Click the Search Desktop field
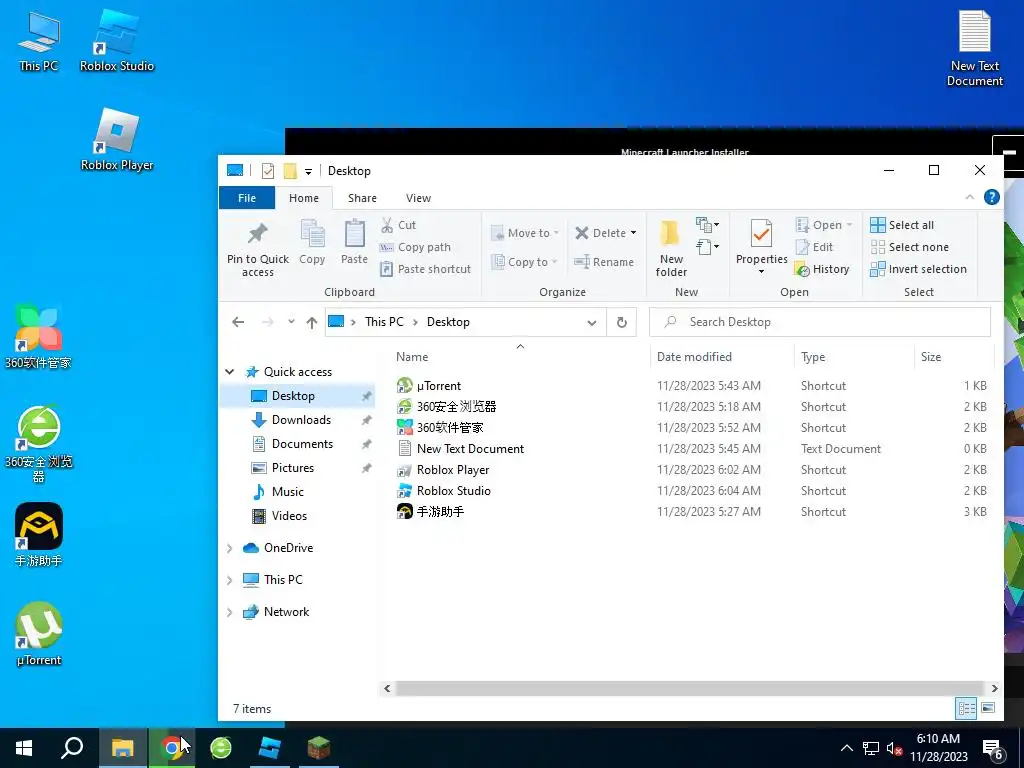The height and width of the screenshot is (768, 1024). (820, 322)
